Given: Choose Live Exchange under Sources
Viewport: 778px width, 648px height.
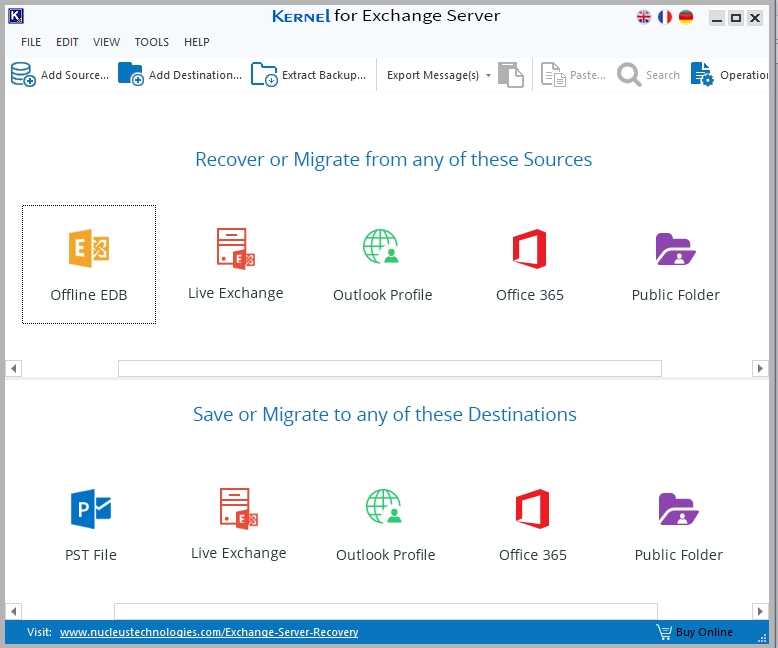Looking at the screenshot, I should [236, 264].
